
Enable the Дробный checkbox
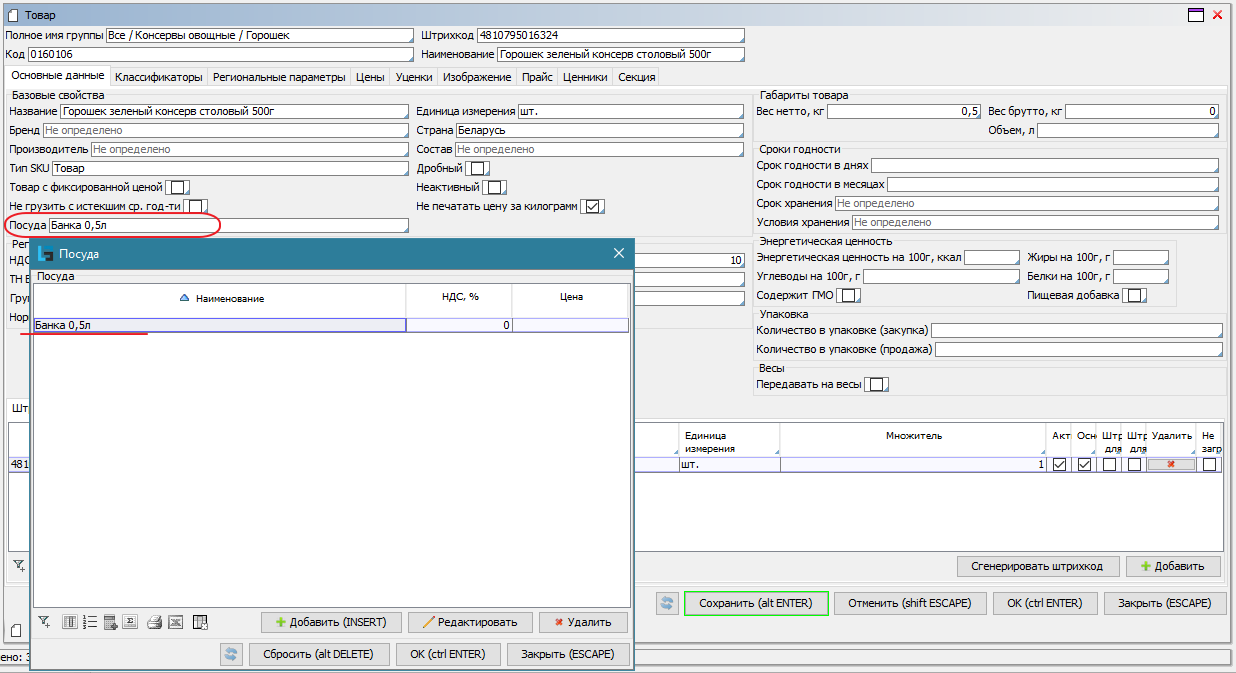coord(477,169)
